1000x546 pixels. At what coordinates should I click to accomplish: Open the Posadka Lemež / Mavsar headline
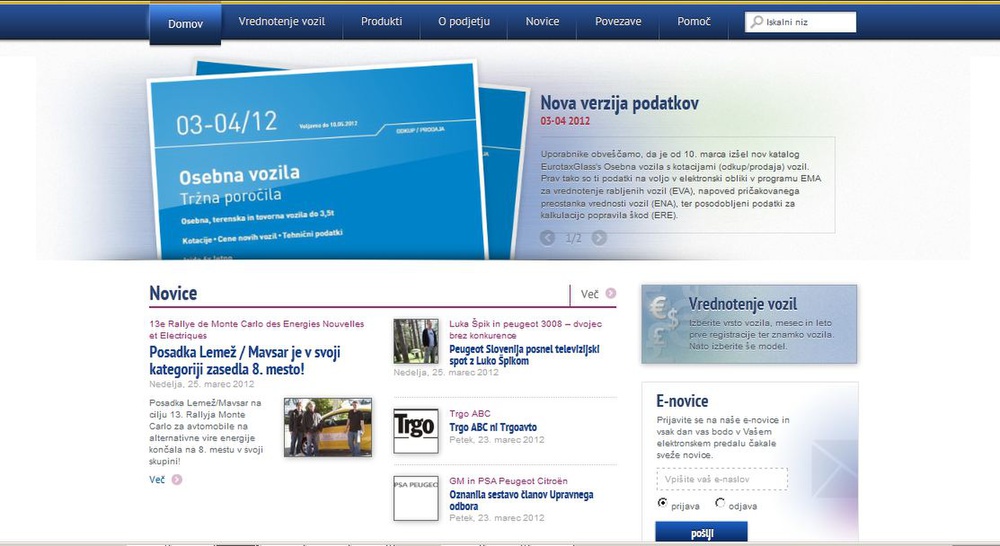point(245,360)
